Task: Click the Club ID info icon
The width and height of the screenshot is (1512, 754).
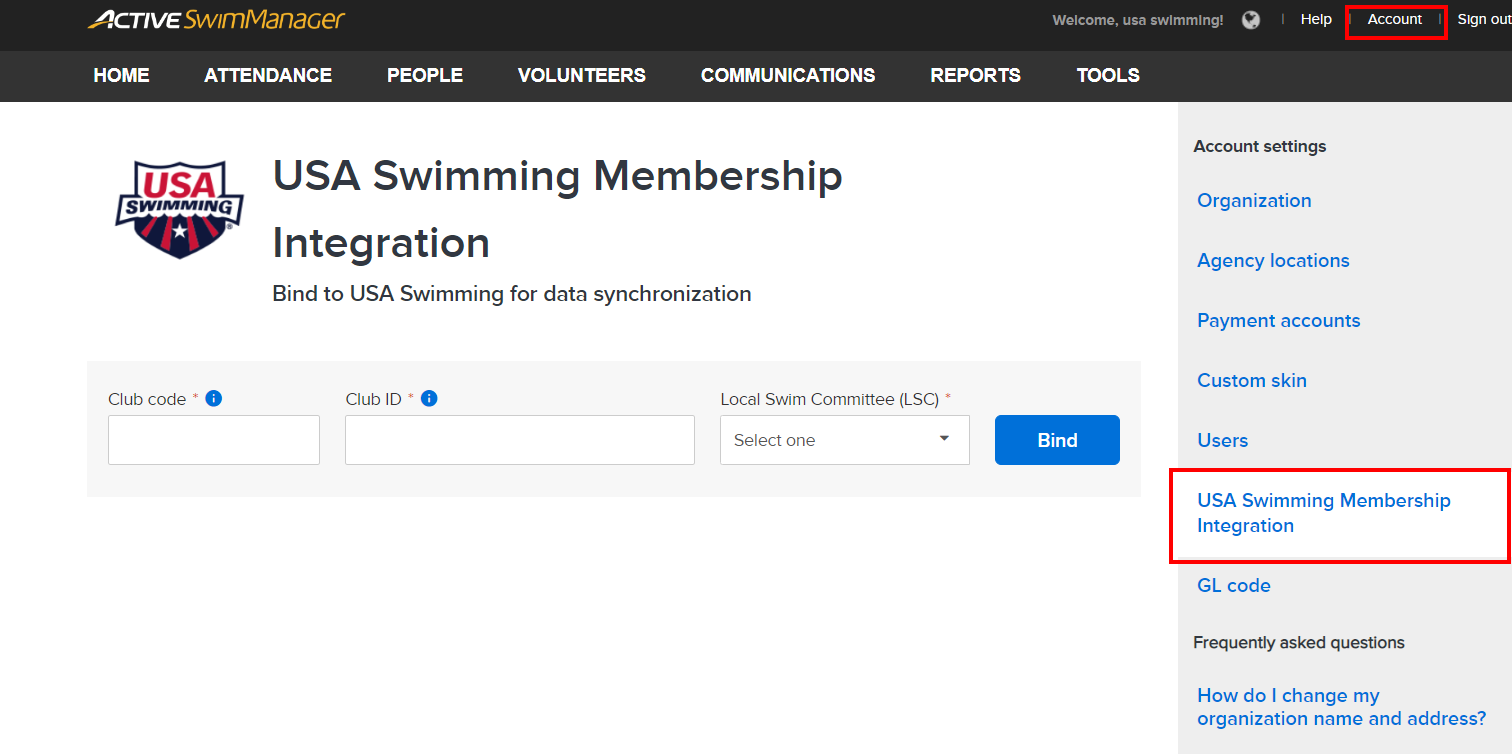Action: tap(429, 398)
